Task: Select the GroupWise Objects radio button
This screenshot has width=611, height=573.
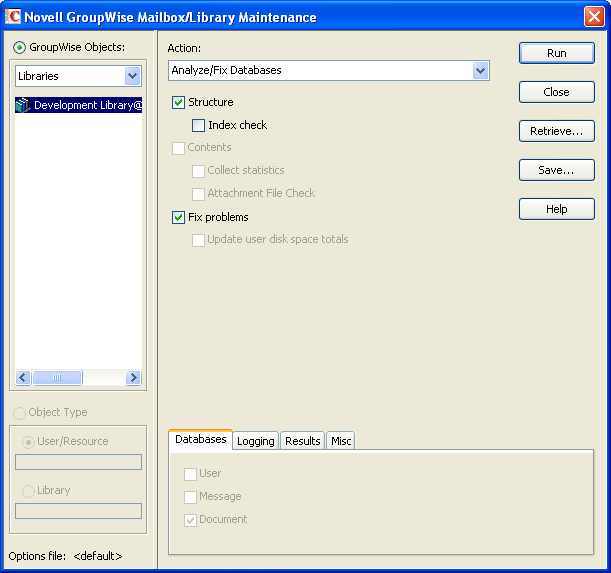Action: point(19,48)
